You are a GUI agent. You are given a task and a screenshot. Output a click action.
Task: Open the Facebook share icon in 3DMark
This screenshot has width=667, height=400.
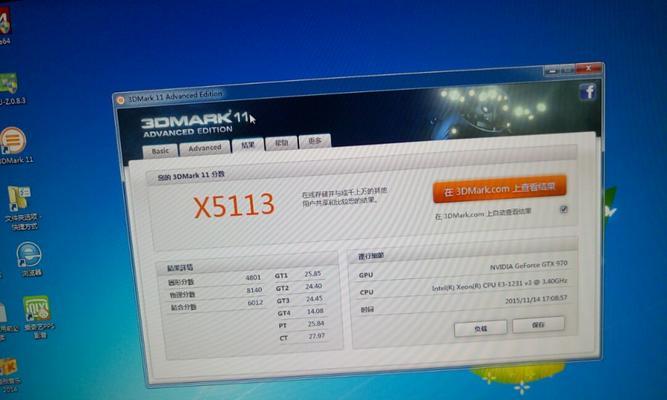[588, 91]
